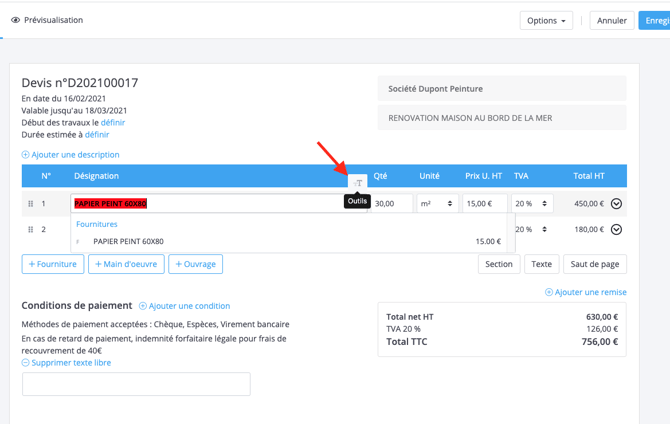
Task: Open the circular chevron menu for line 1
Action: (616, 204)
